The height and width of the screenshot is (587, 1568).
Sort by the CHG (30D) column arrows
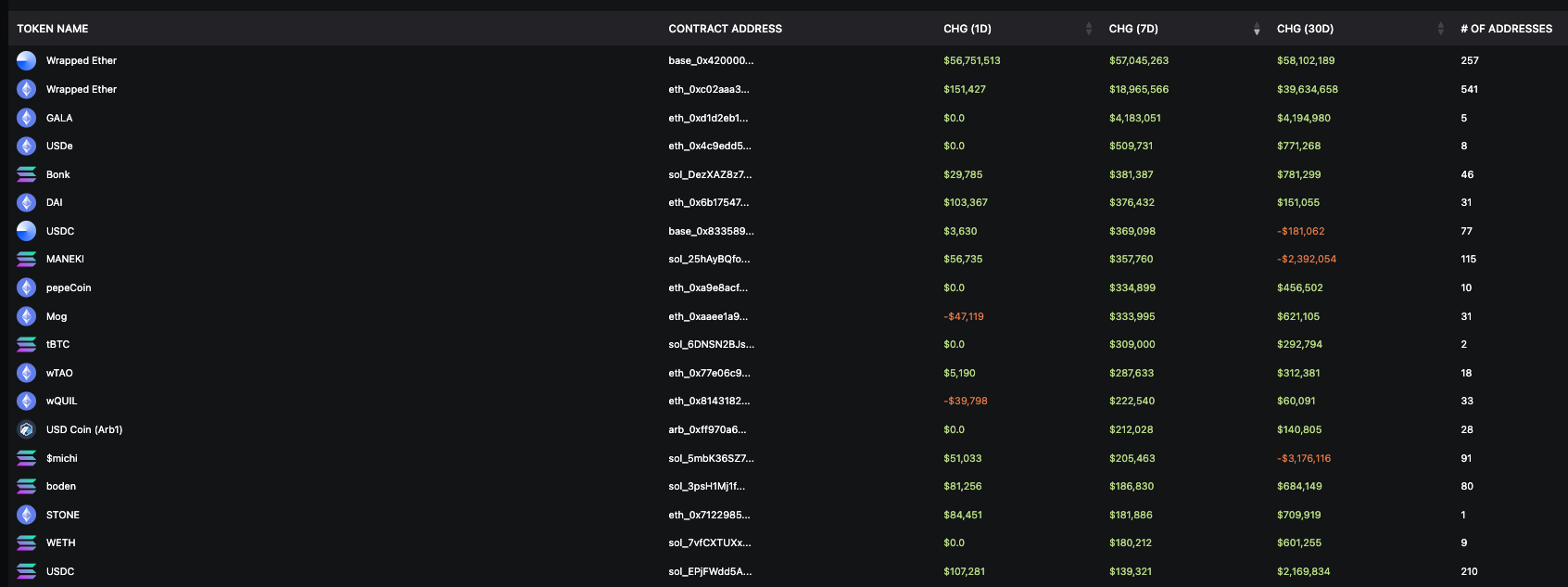point(1441,29)
